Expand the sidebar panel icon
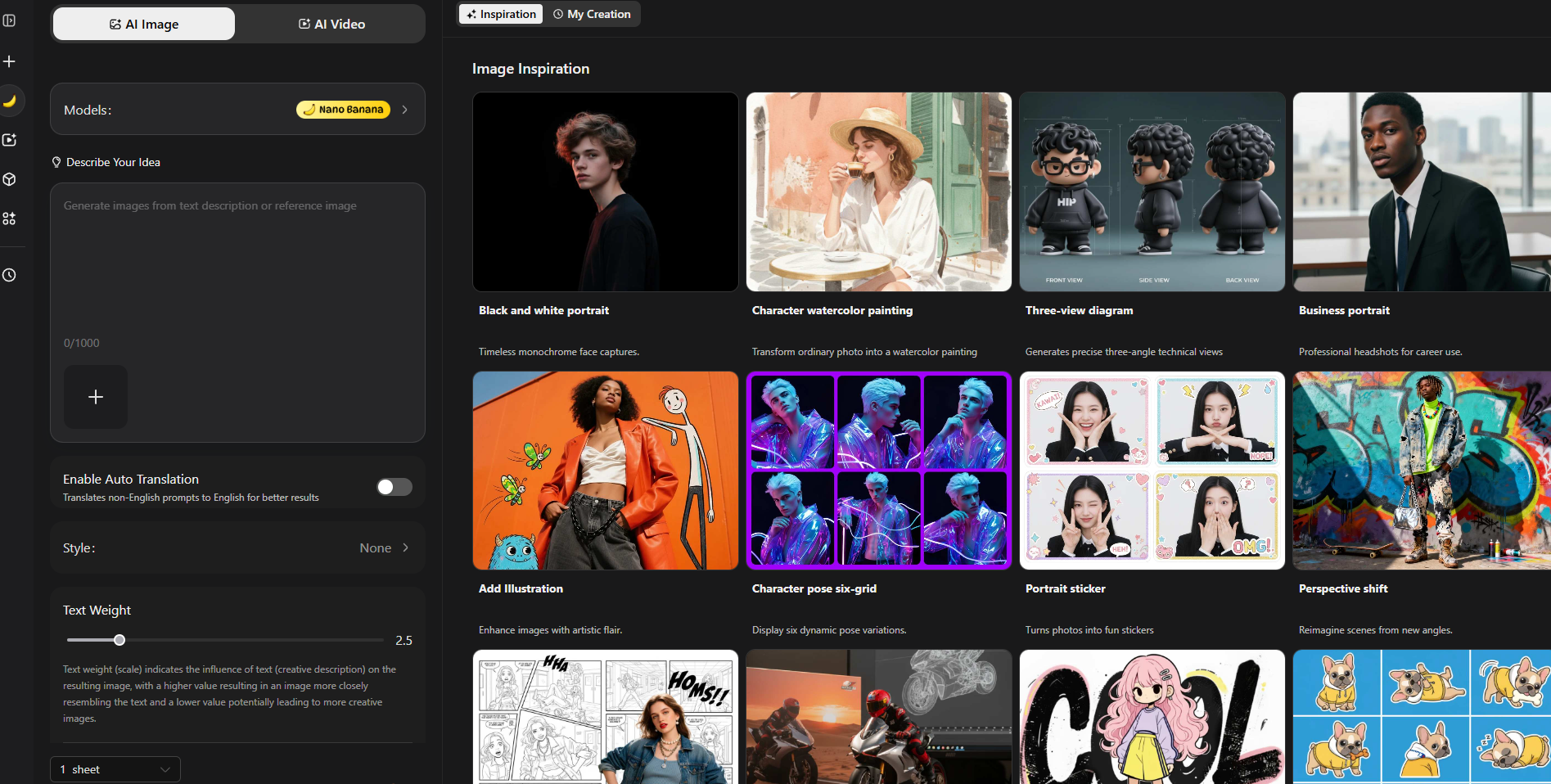This screenshot has height=784, width=1551. (10, 20)
